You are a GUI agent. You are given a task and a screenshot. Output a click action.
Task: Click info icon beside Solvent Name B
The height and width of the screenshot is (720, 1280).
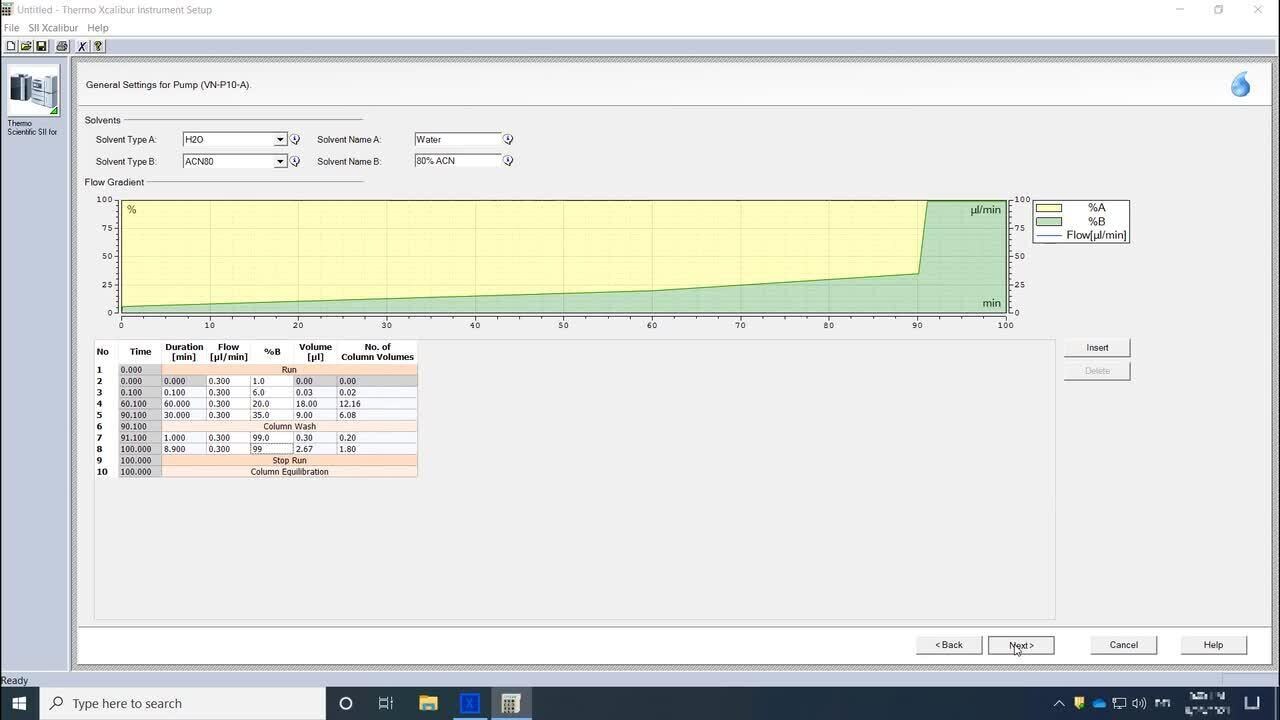pyautogui.click(x=508, y=161)
